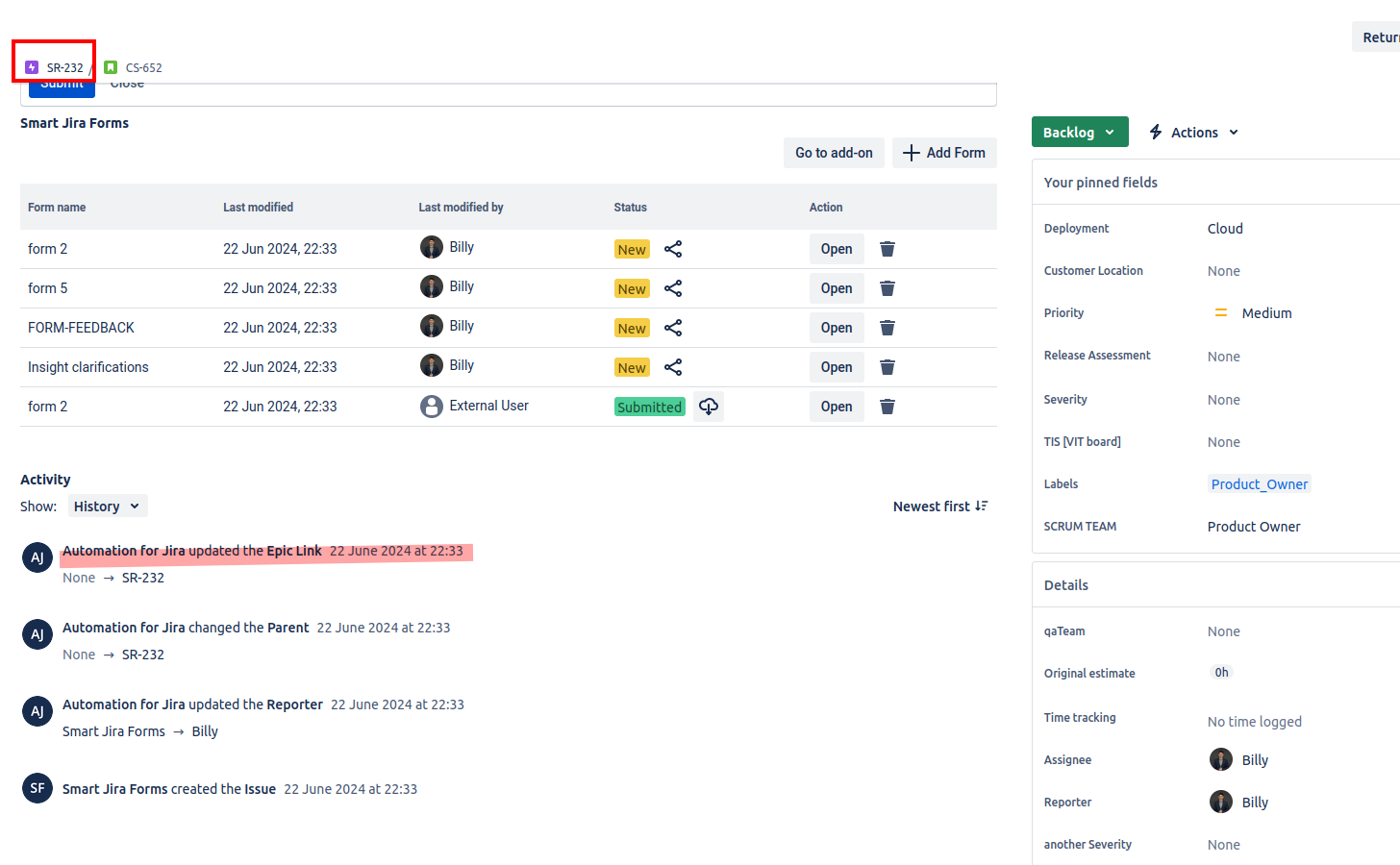
Task: Open the CS-652 issue breadcrumb
Action: 143,68
